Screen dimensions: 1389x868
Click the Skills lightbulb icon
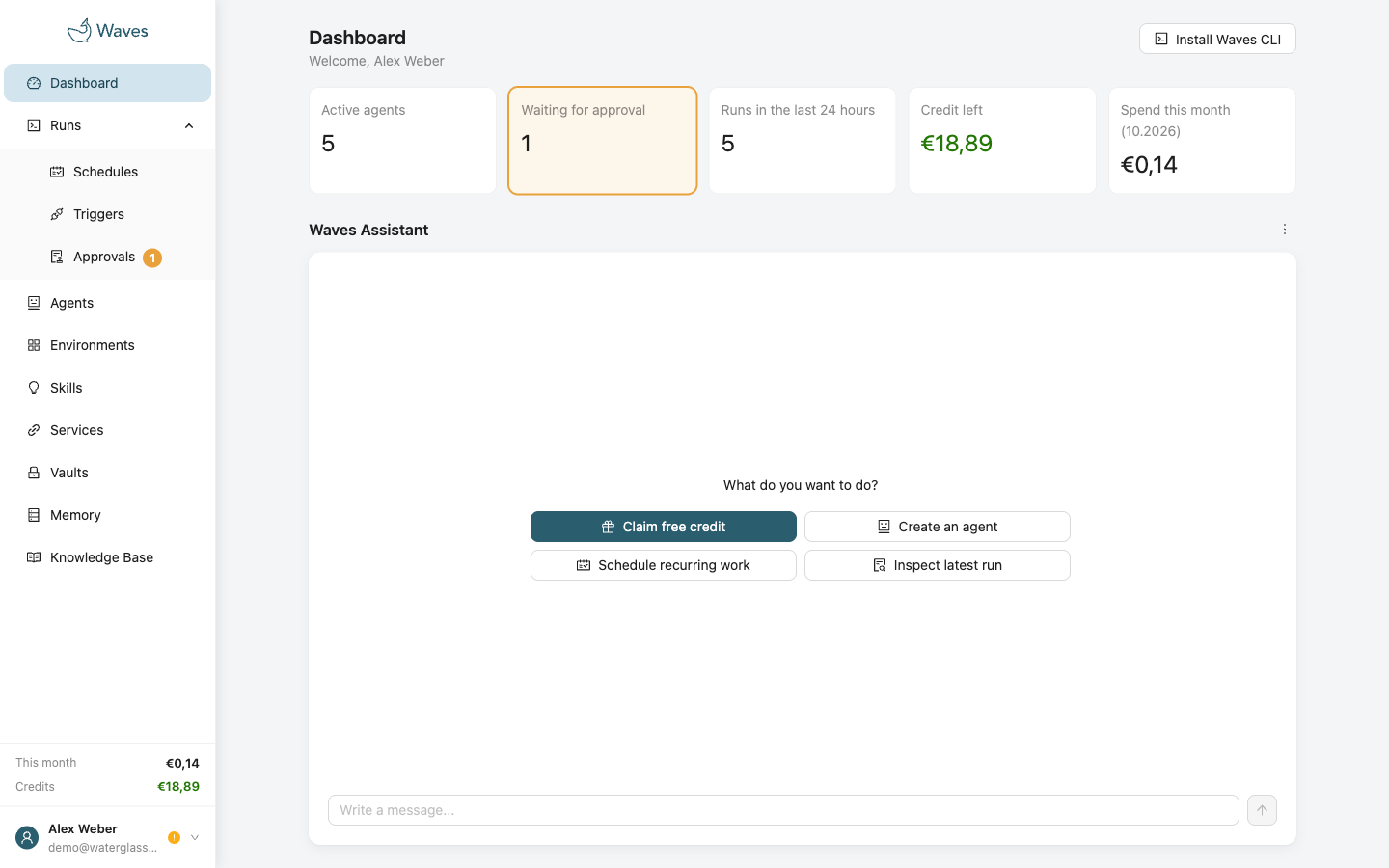point(34,388)
